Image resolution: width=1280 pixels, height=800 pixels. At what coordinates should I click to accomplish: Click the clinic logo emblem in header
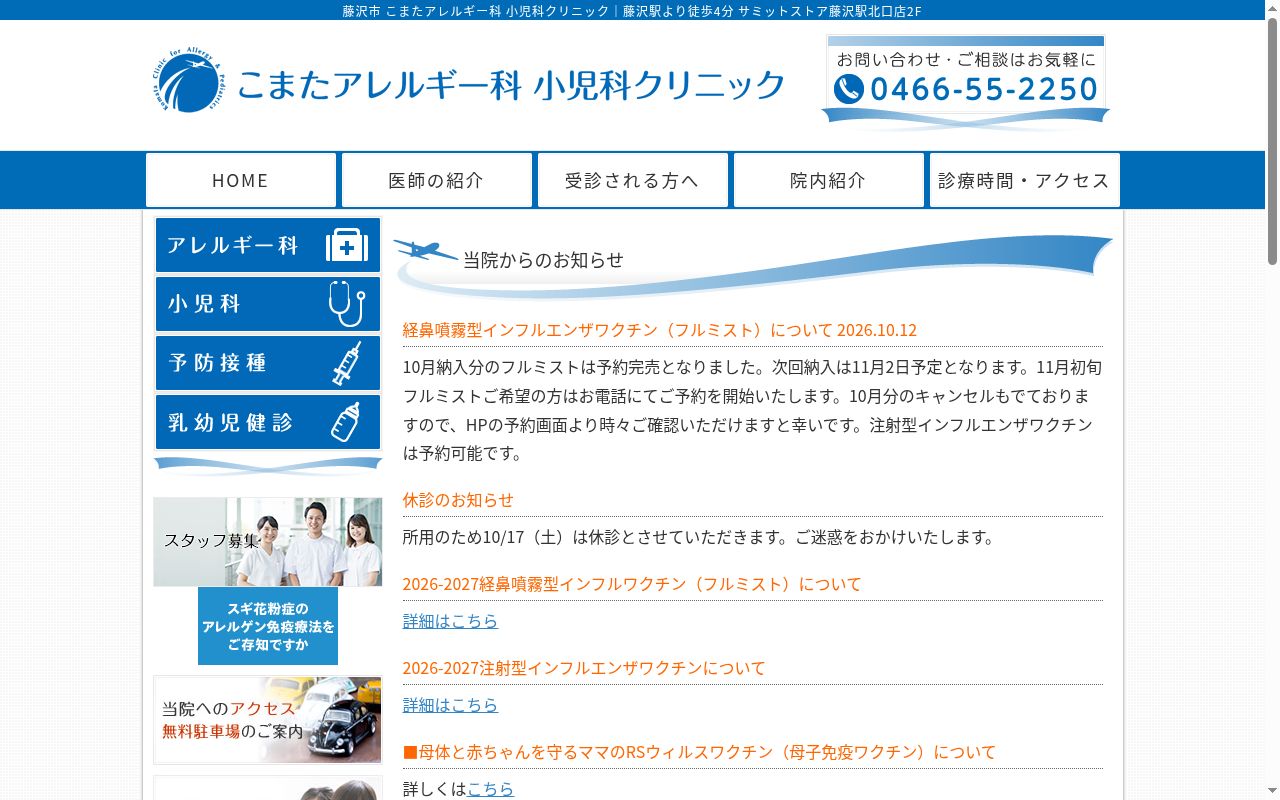pos(190,79)
